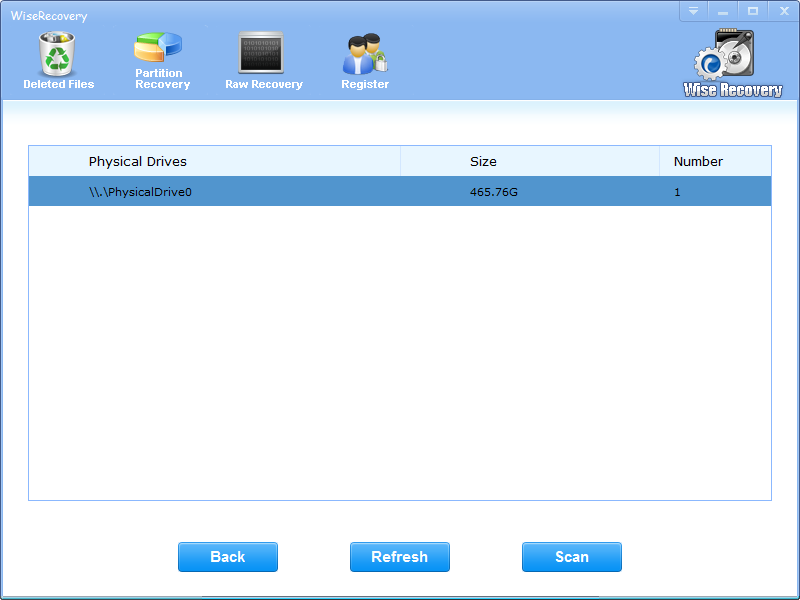The height and width of the screenshot is (600, 800).
Task: Click the 465.76G size cell
Action: click(x=494, y=192)
